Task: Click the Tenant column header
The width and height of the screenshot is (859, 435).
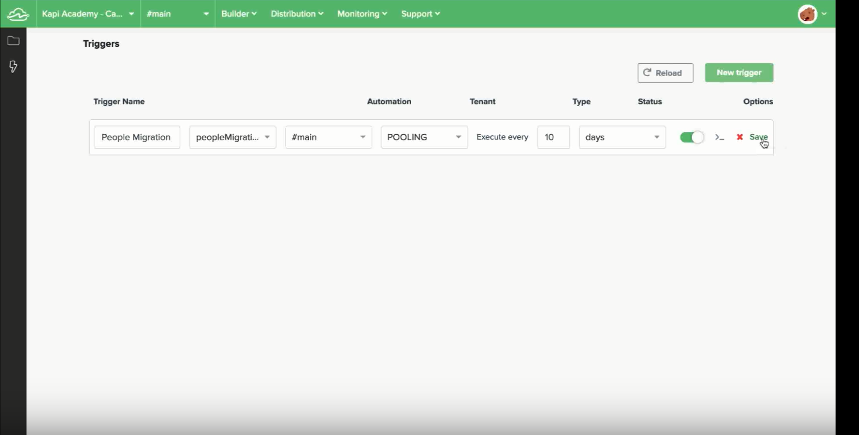Action: (483, 101)
